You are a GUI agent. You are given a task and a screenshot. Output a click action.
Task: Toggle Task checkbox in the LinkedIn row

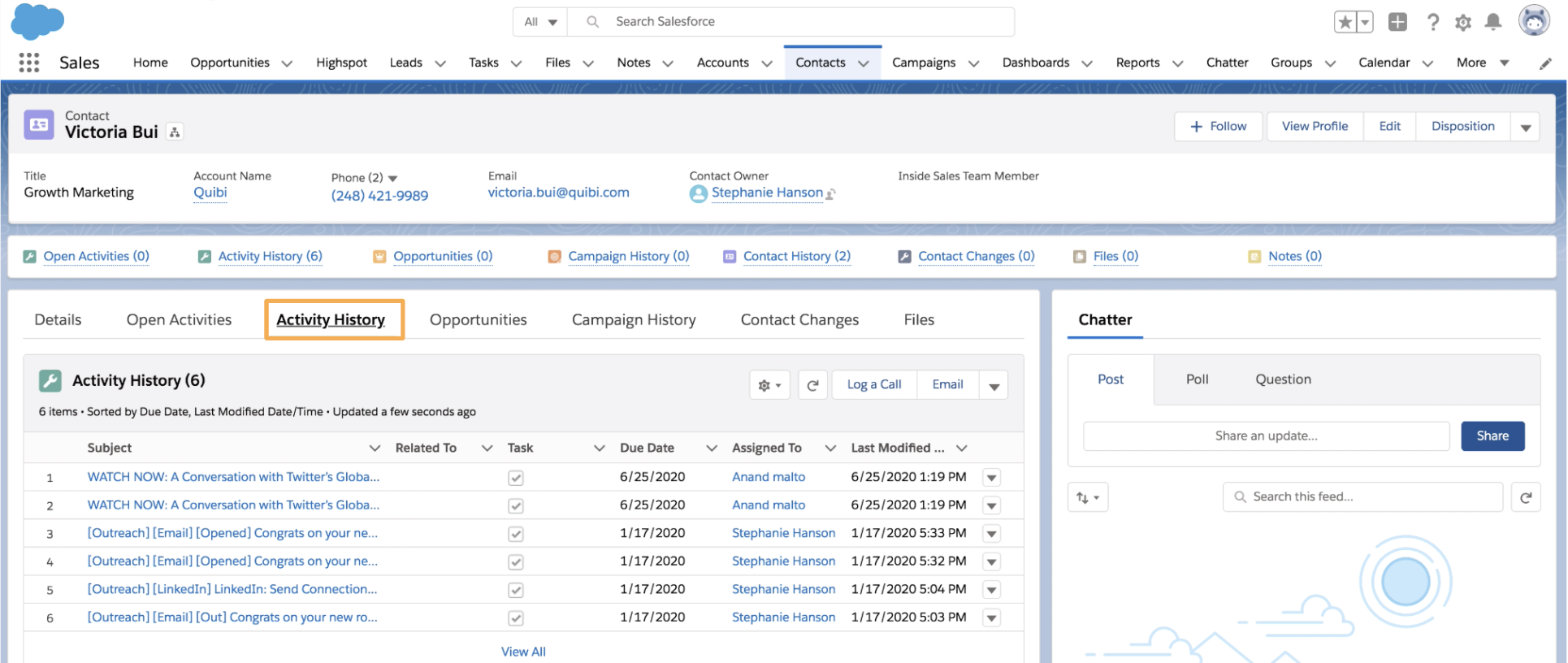[x=516, y=590]
